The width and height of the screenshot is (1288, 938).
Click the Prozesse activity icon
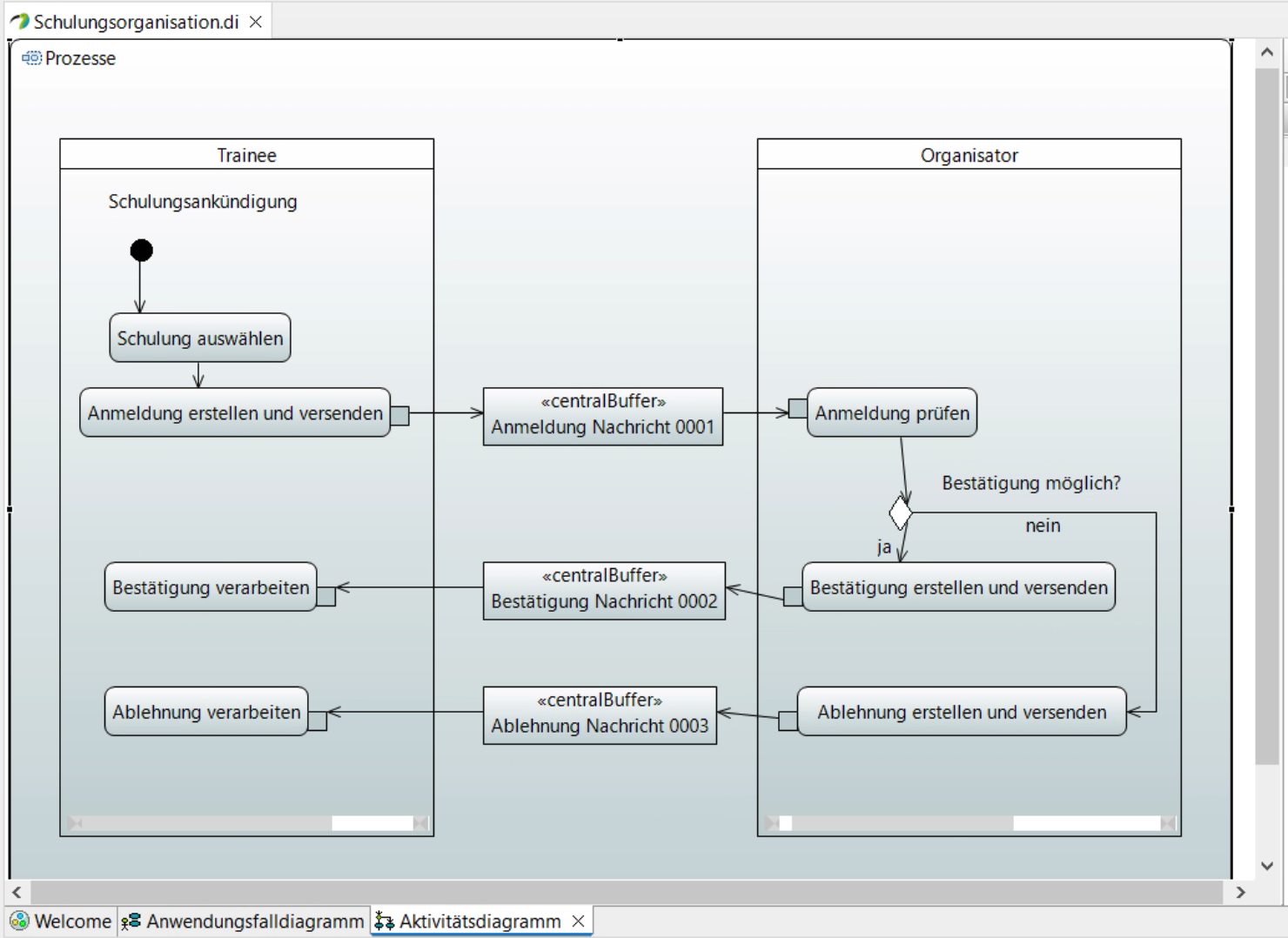click(31, 58)
